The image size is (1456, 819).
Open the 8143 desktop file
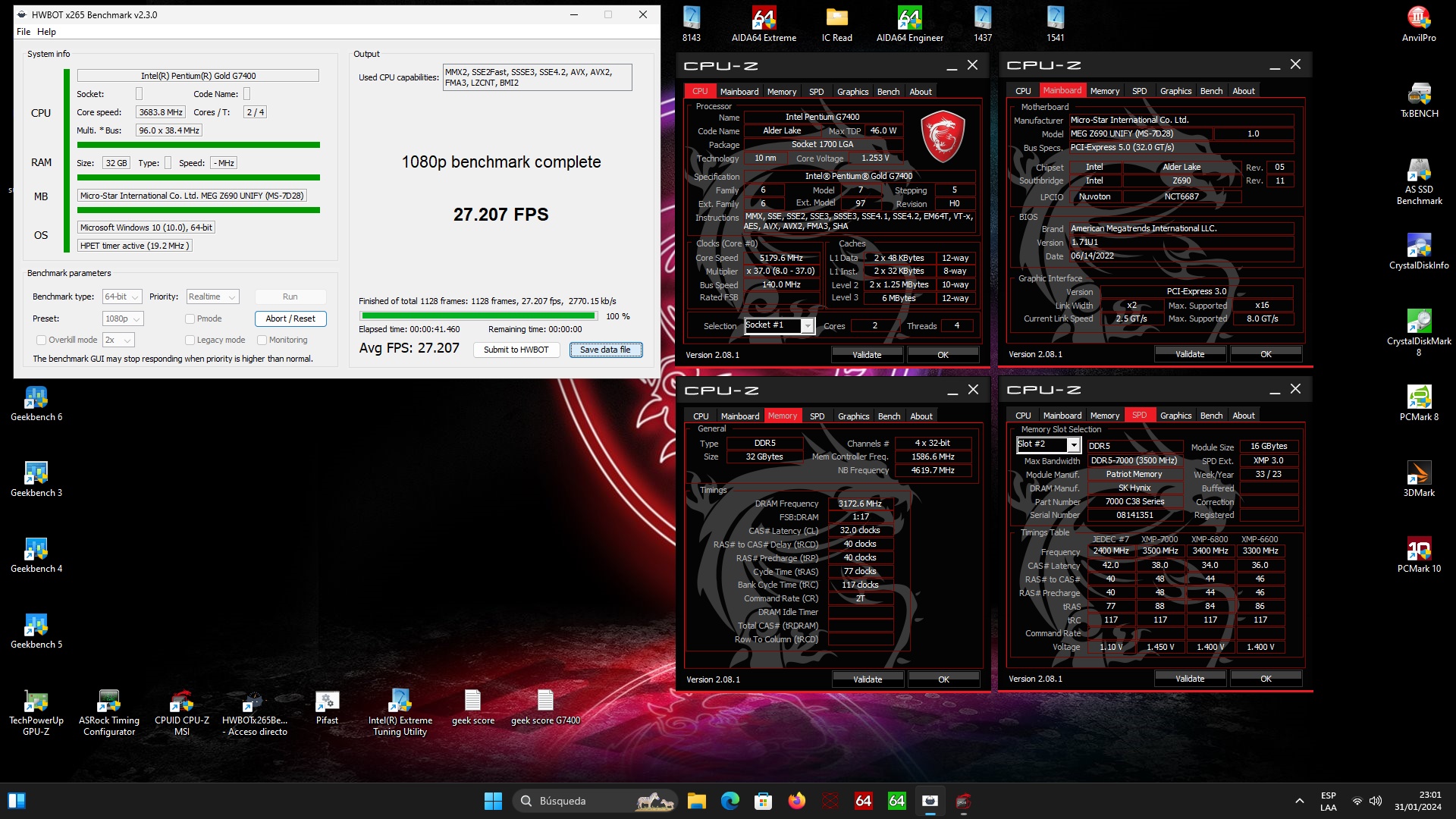point(691,24)
